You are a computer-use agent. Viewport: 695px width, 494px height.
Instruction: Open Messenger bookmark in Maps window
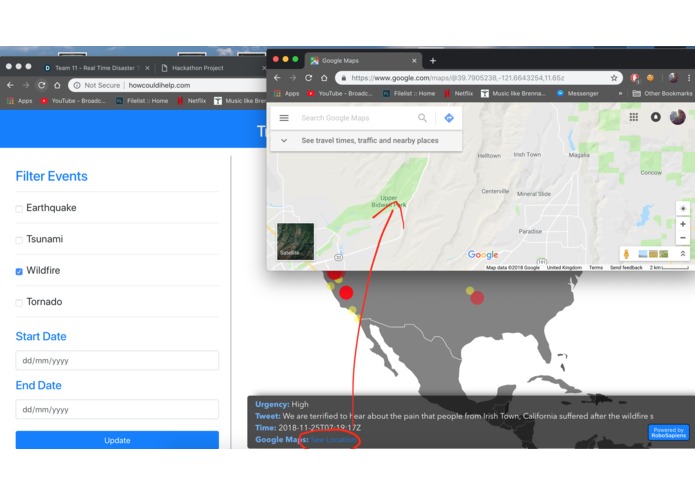(x=578, y=93)
